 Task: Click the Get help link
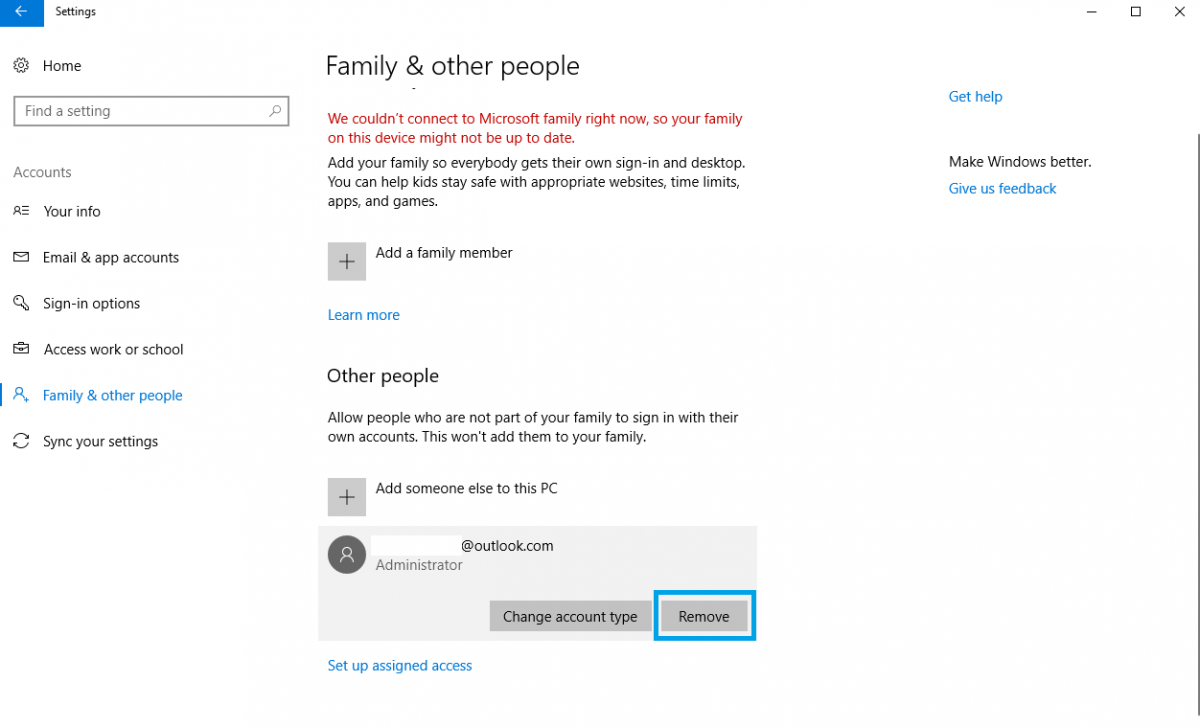975,97
